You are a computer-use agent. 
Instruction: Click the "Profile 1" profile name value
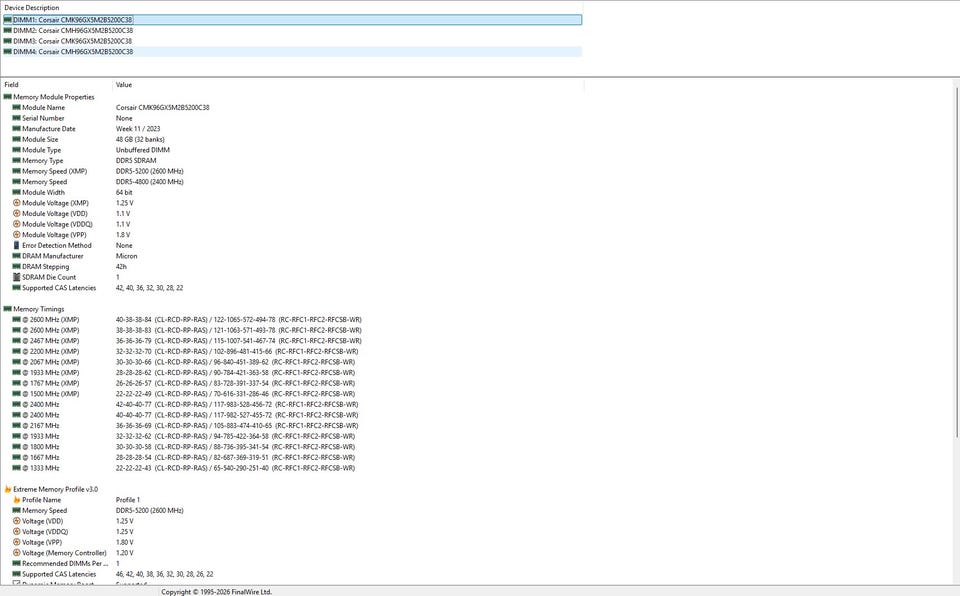tap(128, 500)
